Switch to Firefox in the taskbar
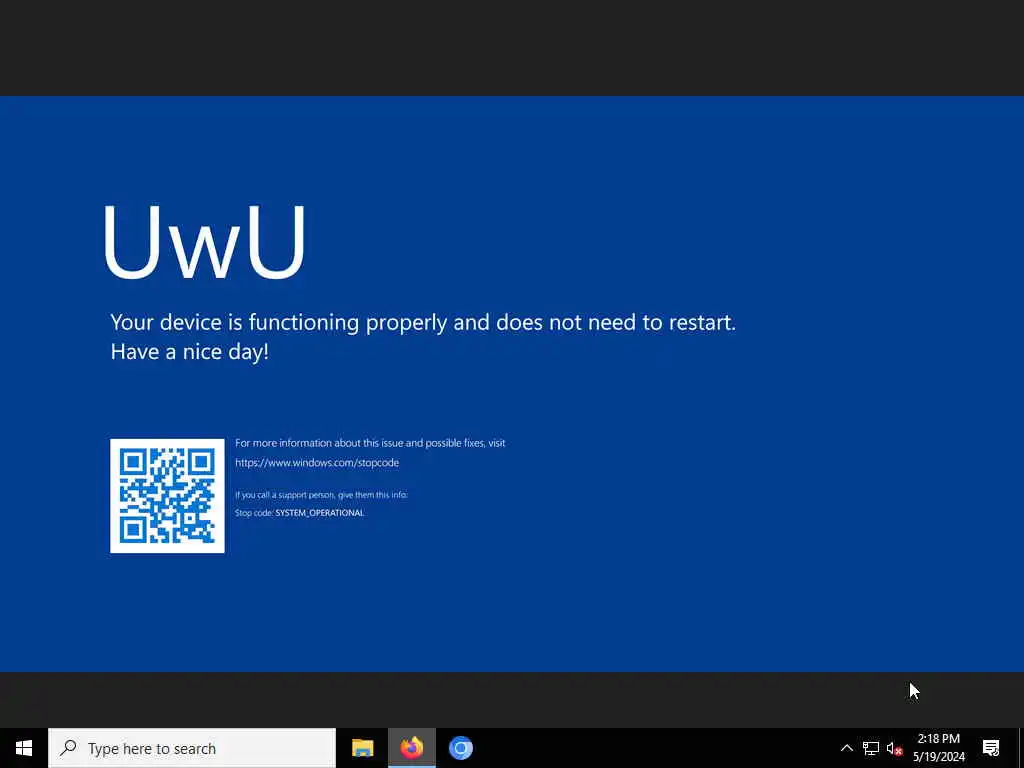The width and height of the screenshot is (1024, 768). [x=411, y=748]
